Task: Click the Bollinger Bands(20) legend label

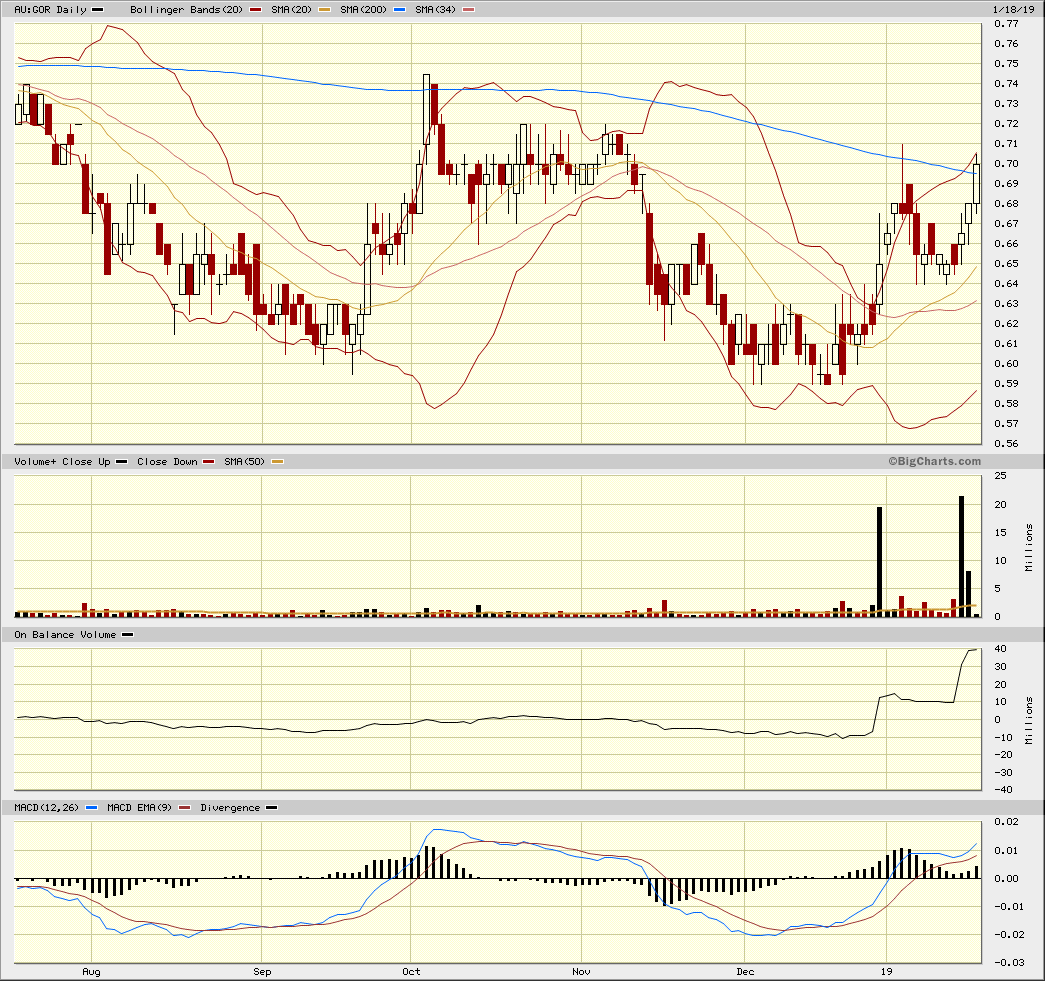Action: pos(187,9)
